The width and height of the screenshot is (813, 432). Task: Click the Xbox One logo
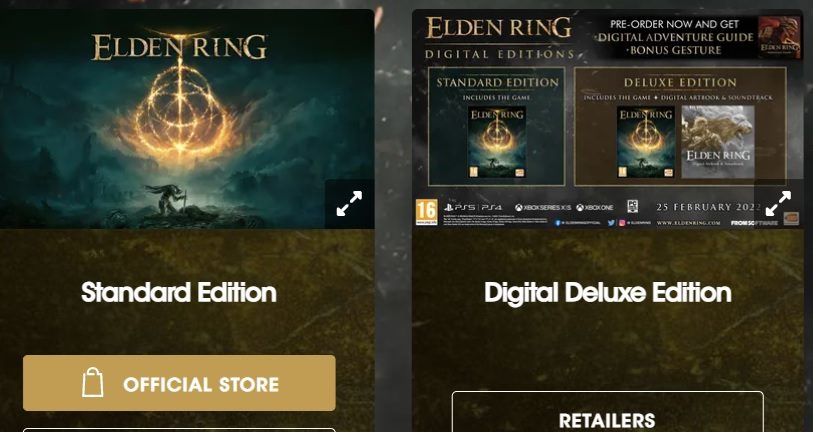tap(595, 207)
